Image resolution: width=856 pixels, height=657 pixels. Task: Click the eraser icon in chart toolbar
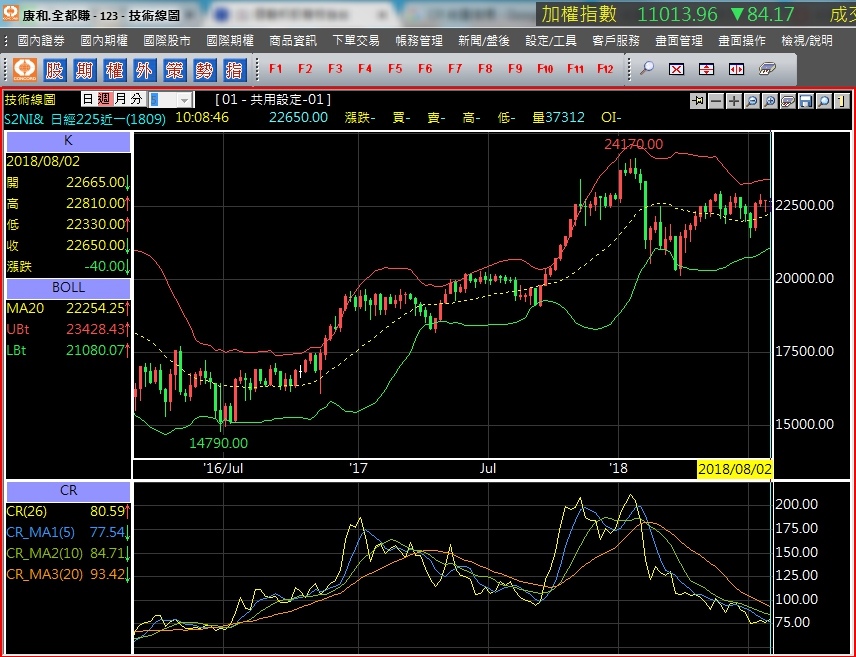(x=788, y=101)
